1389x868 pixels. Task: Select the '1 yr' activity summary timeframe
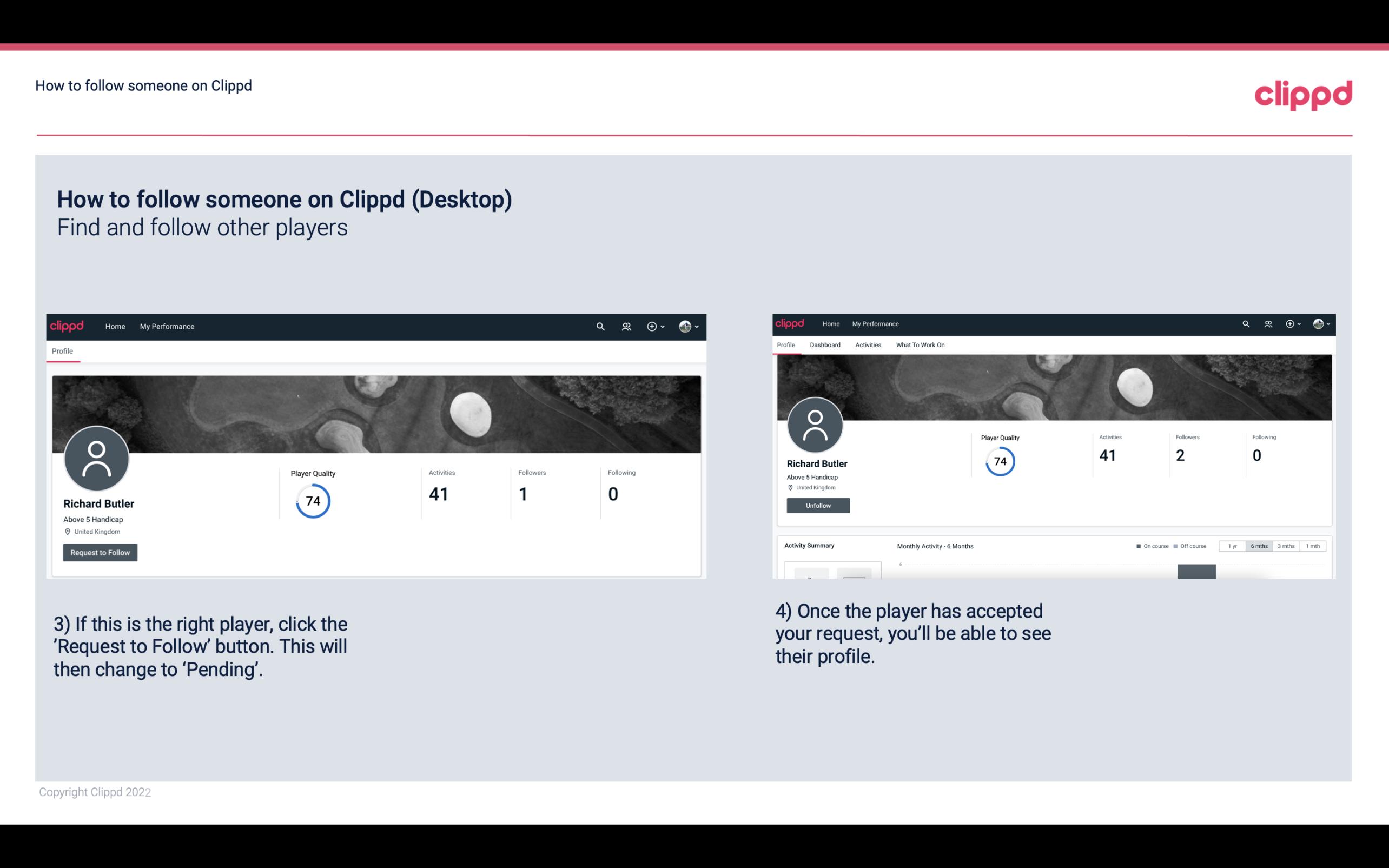(1233, 546)
